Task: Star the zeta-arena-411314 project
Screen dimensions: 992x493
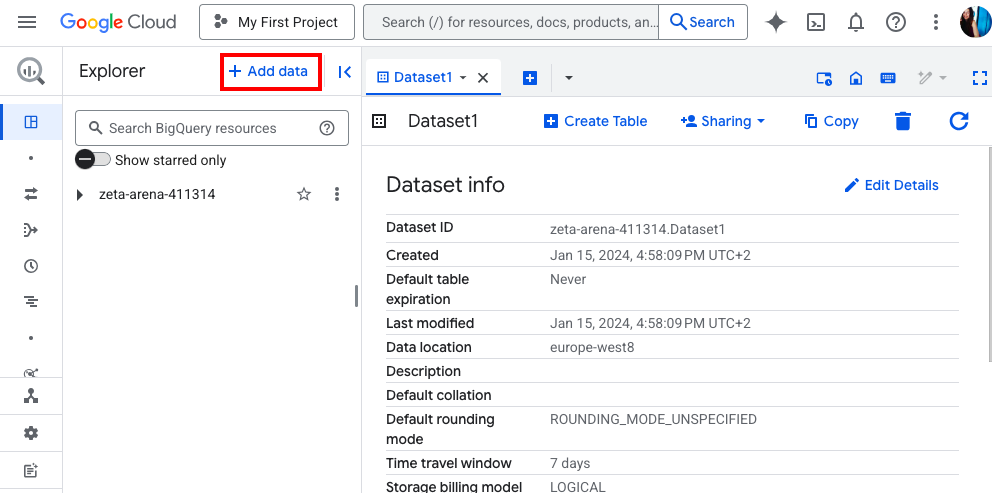Action: coord(304,194)
